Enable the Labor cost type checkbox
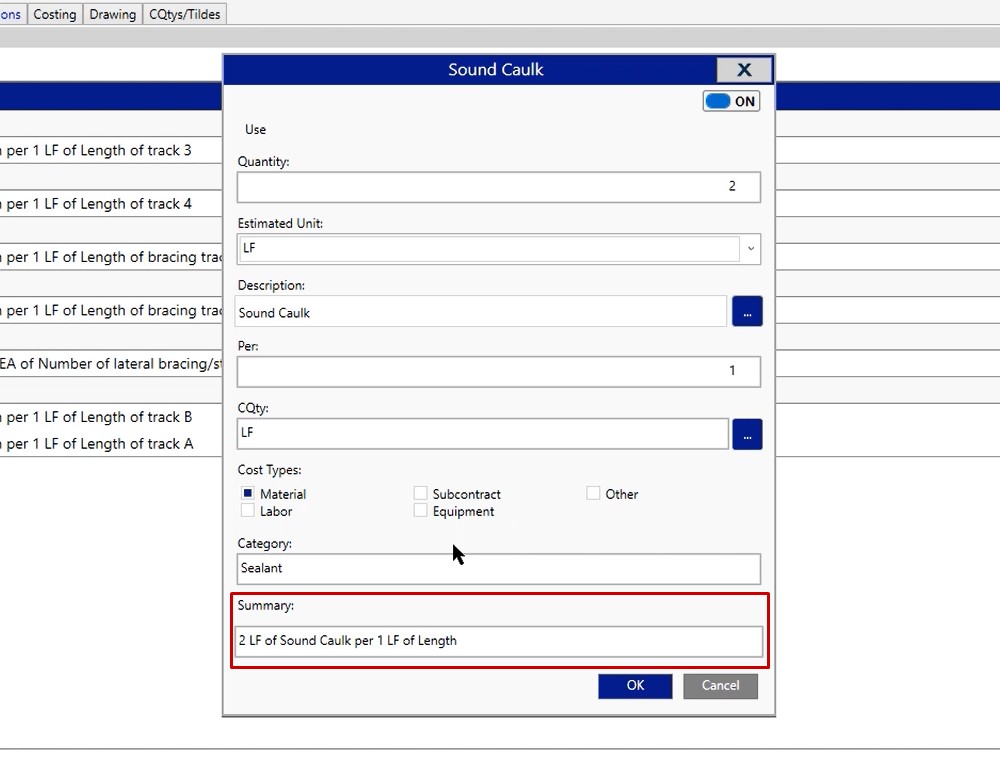Viewport: 1000px width, 767px height. tap(248, 511)
